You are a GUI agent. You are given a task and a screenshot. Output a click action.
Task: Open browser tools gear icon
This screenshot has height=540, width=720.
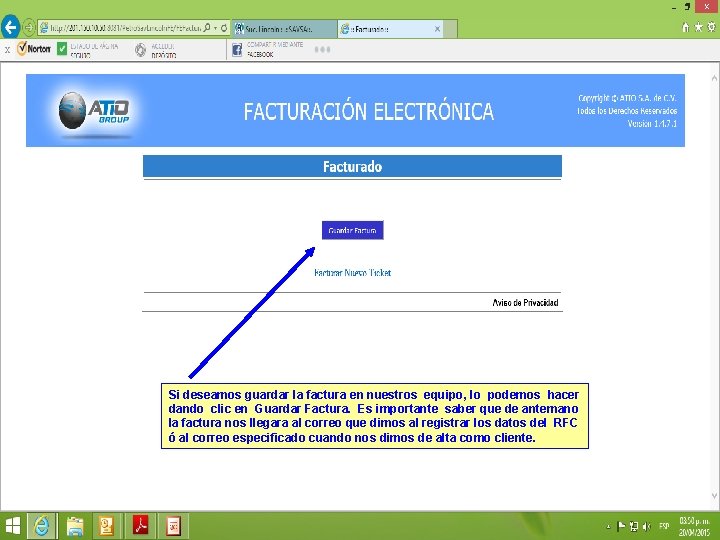[x=711, y=27]
